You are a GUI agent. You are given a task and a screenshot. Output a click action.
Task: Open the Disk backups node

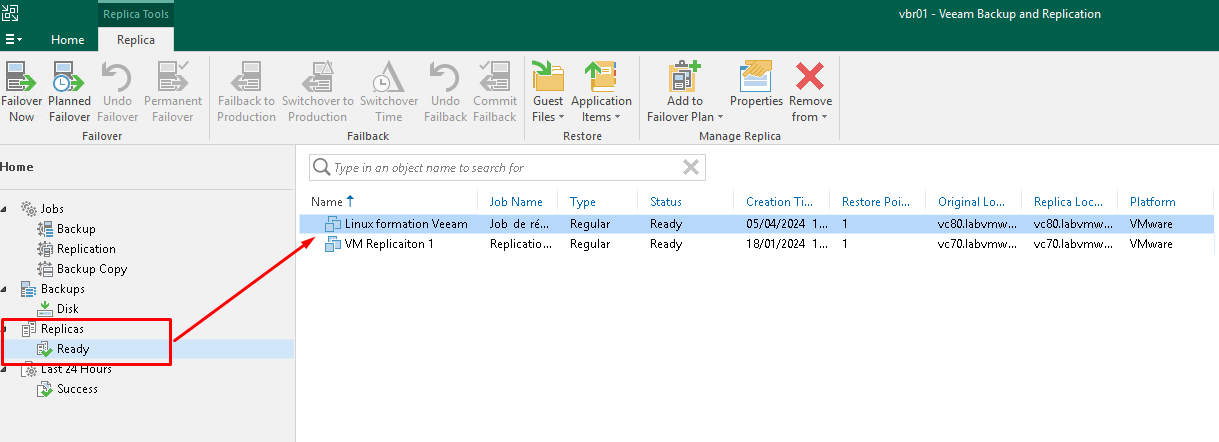coord(67,309)
